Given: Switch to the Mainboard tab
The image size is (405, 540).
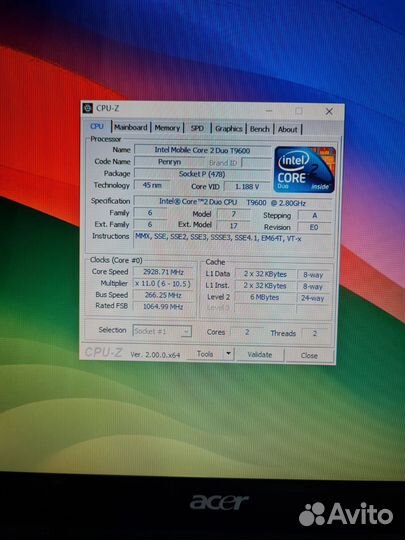Looking at the screenshot, I should tap(131, 127).
